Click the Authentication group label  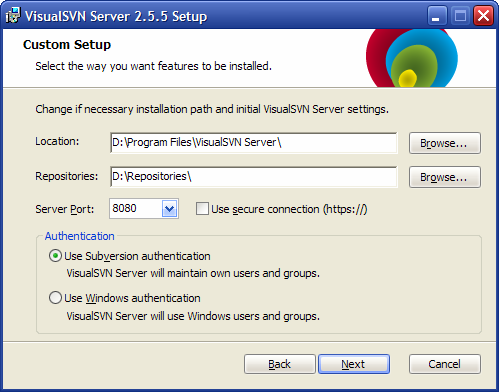80,236
